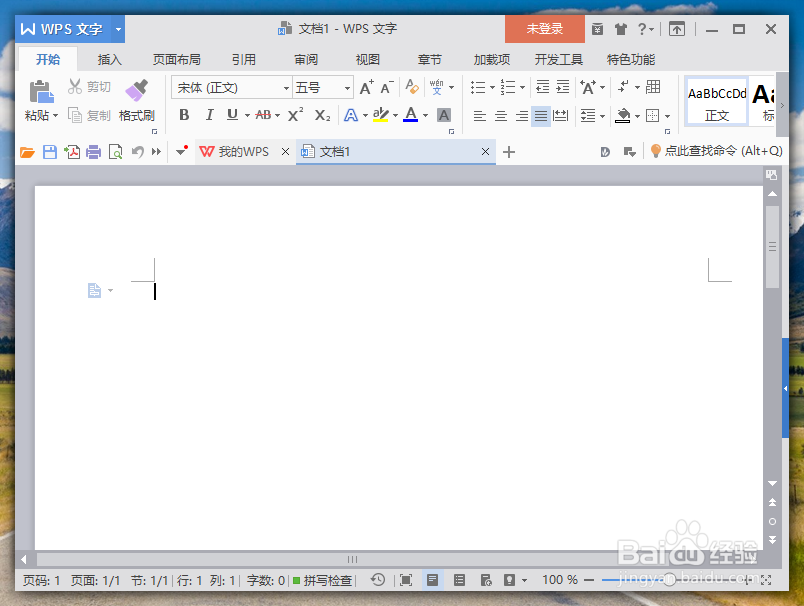
Task: Export to PDF icon in the quick toolbar
Action: [72, 152]
